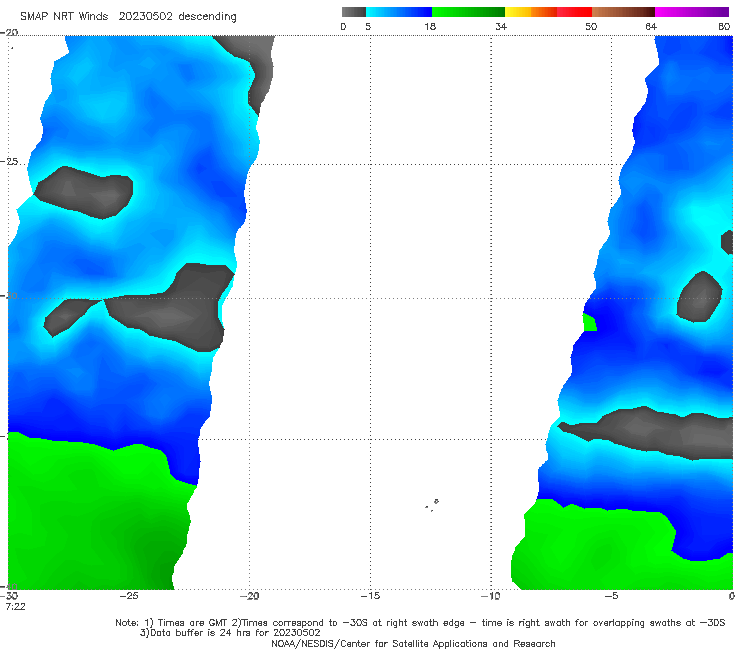This screenshot has height=650, width=740.
Task: Click the gray segment of the color bar
Action: pos(353,12)
